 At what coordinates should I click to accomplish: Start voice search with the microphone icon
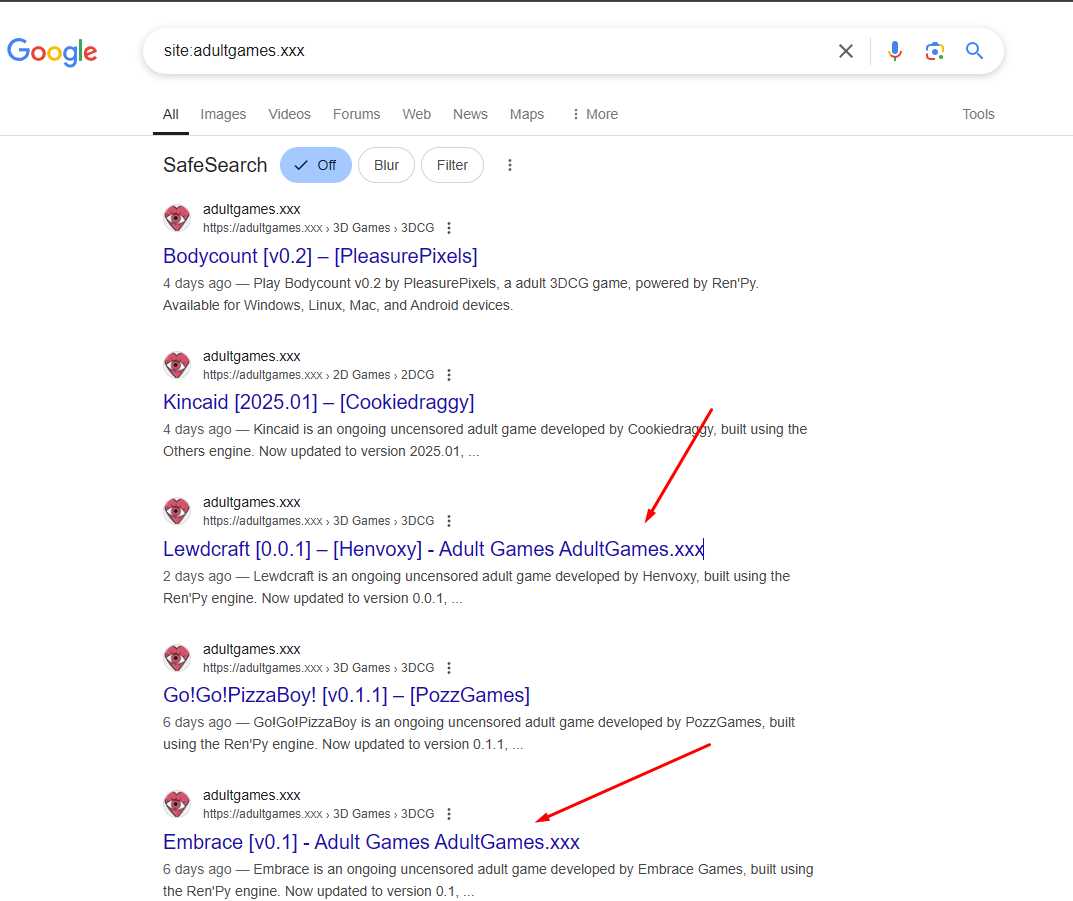894,51
